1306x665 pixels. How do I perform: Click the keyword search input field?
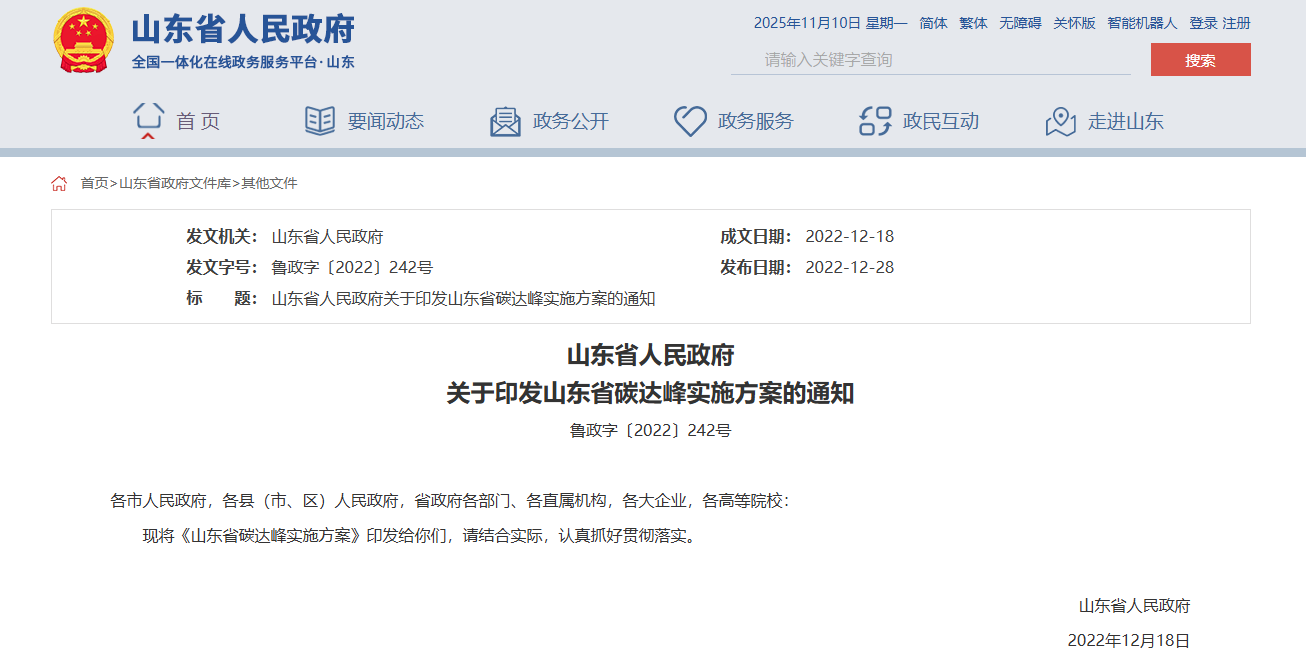point(930,60)
